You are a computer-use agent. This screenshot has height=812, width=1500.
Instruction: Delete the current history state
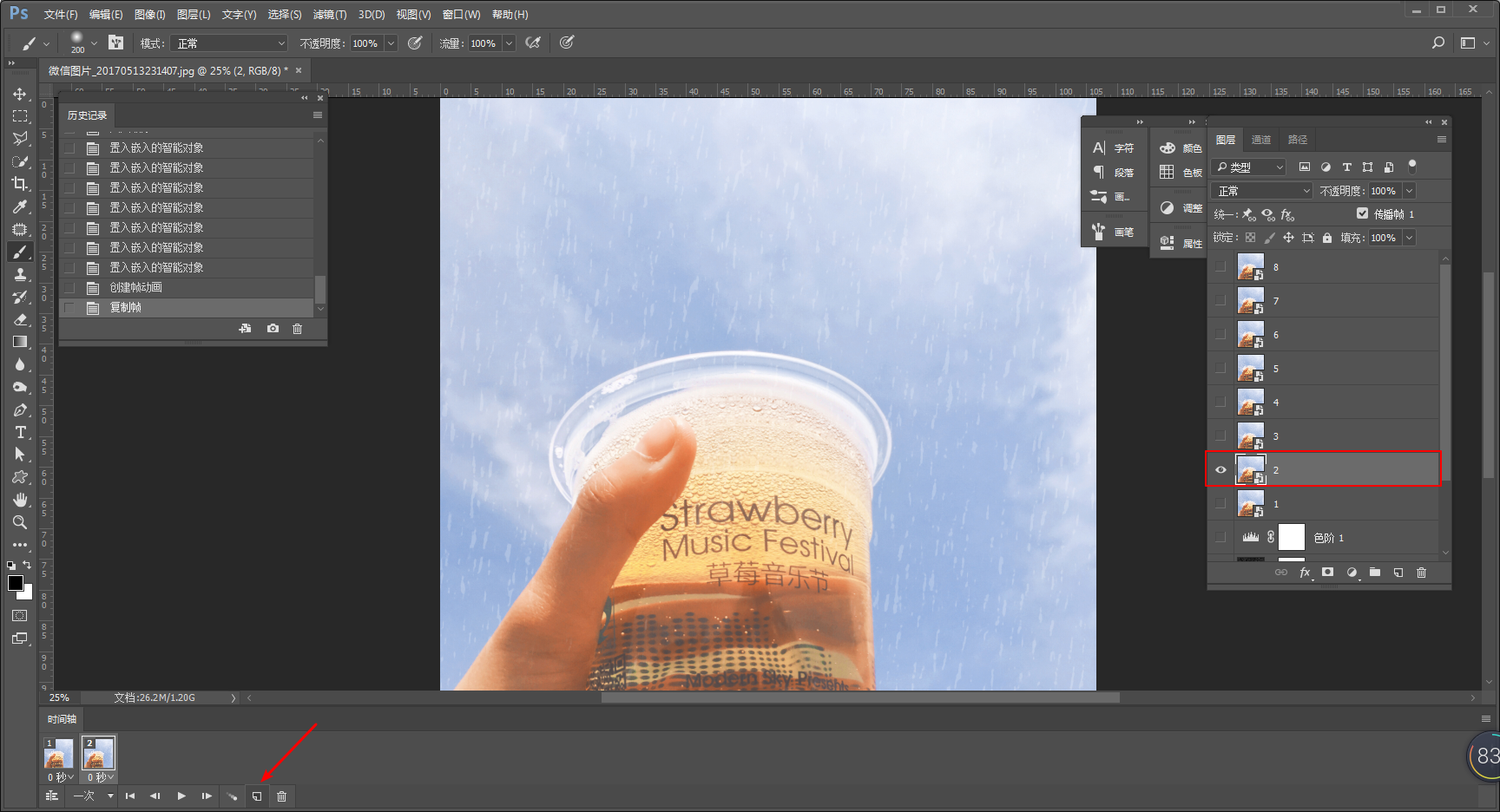(298, 329)
